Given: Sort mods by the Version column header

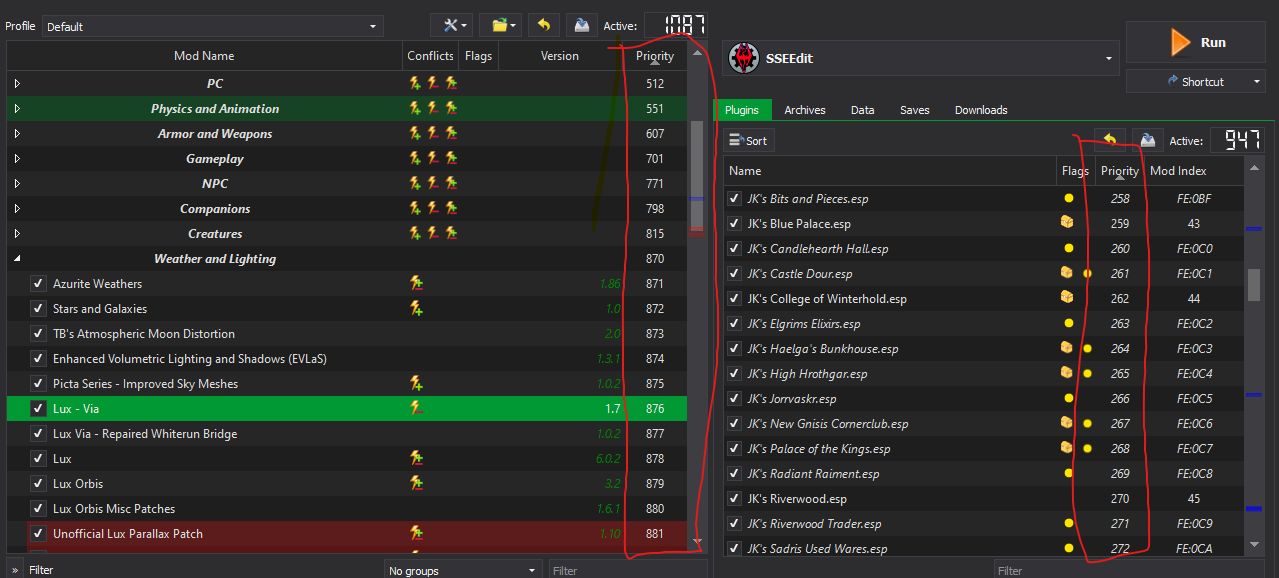Looking at the screenshot, I should (x=560, y=56).
